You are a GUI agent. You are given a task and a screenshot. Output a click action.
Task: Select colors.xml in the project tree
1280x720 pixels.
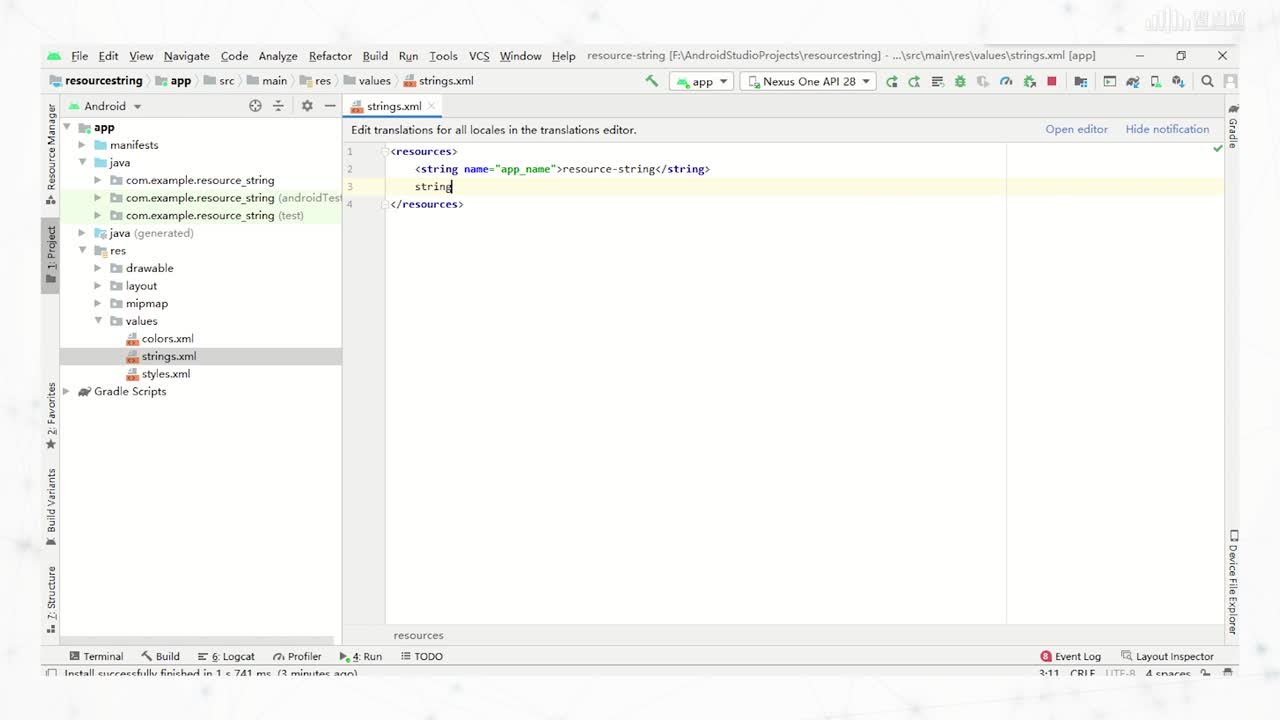pyautogui.click(x=167, y=339)
